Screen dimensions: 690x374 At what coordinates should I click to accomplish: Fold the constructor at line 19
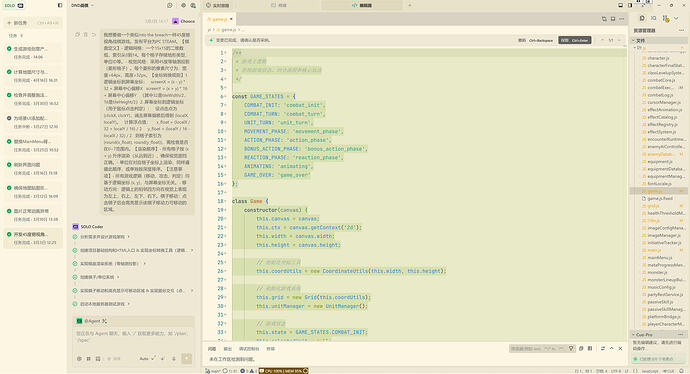click(x=225, y=210)
